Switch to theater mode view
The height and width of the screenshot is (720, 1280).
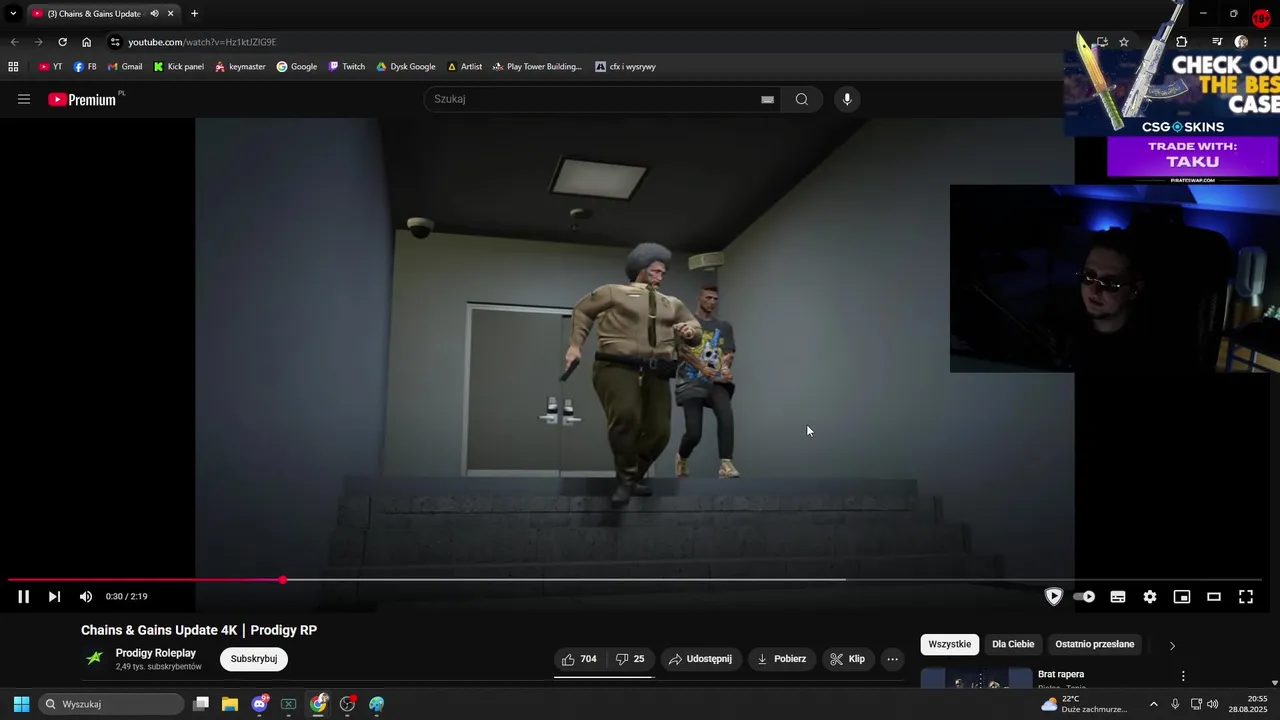pyautogui.click(x=1214, y=597)
